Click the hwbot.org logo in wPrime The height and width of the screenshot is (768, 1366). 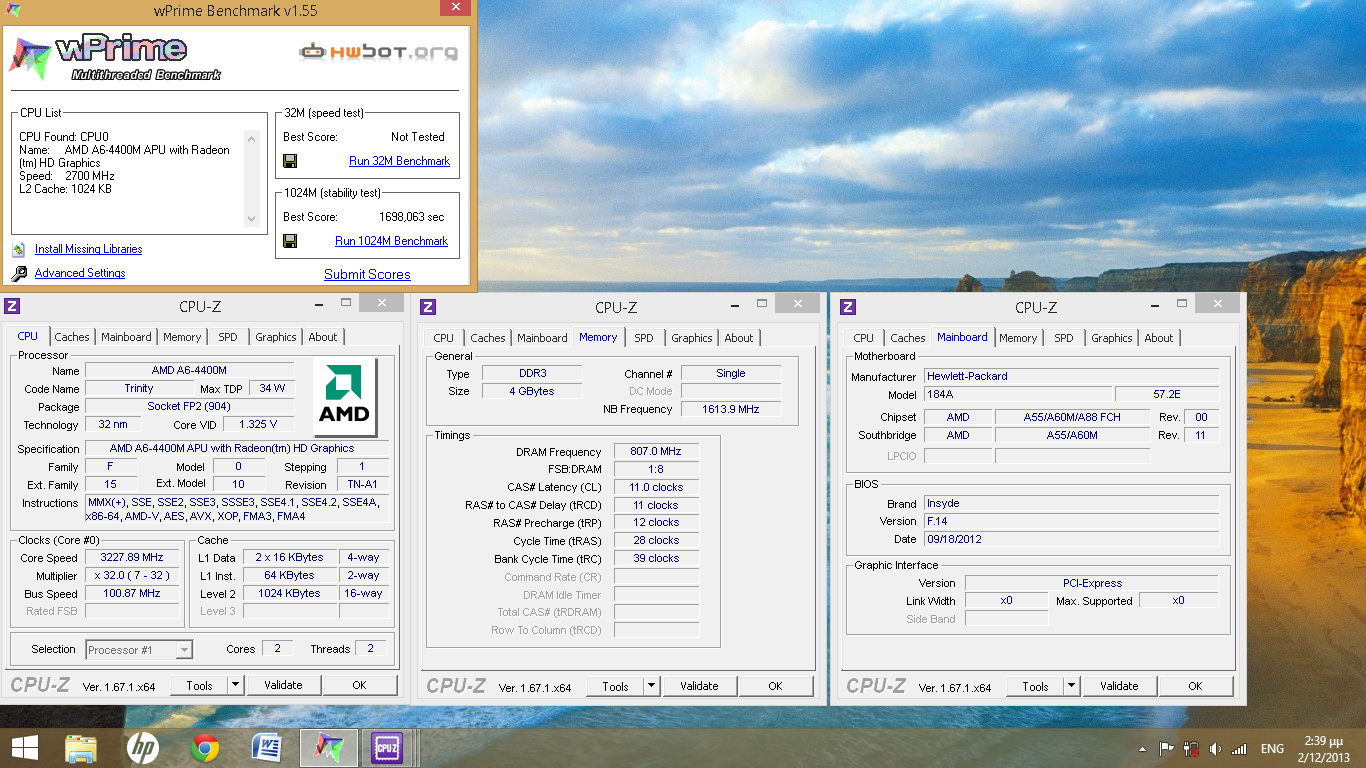pos(380,51)
